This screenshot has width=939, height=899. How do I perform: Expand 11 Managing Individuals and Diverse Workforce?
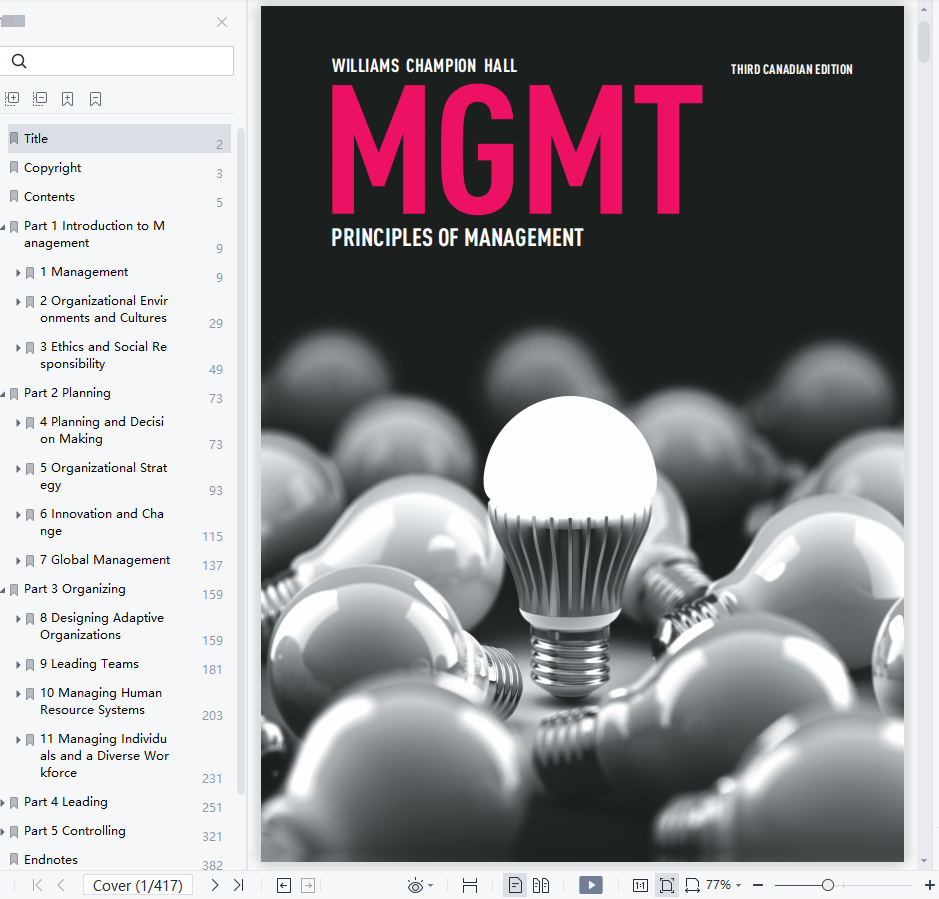point(18,740)
